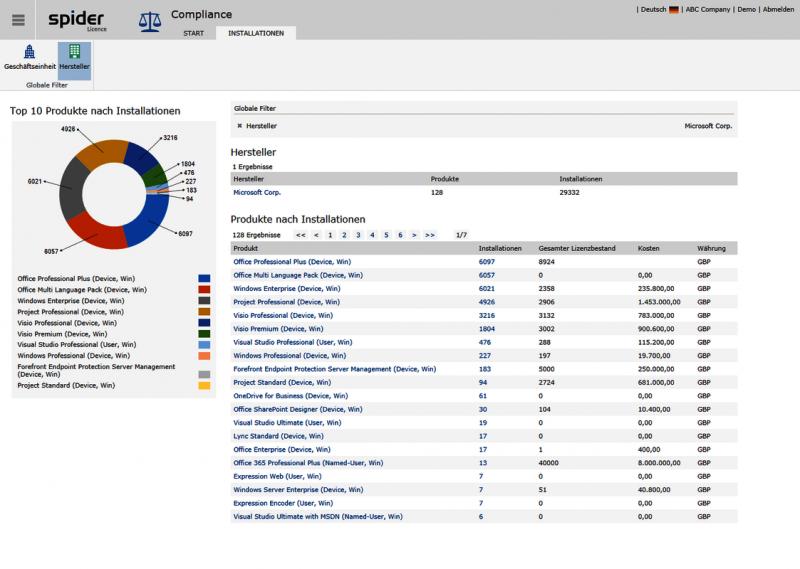Click installation count 4926 in table
The image size is (800, 569).
coord(486,302)
